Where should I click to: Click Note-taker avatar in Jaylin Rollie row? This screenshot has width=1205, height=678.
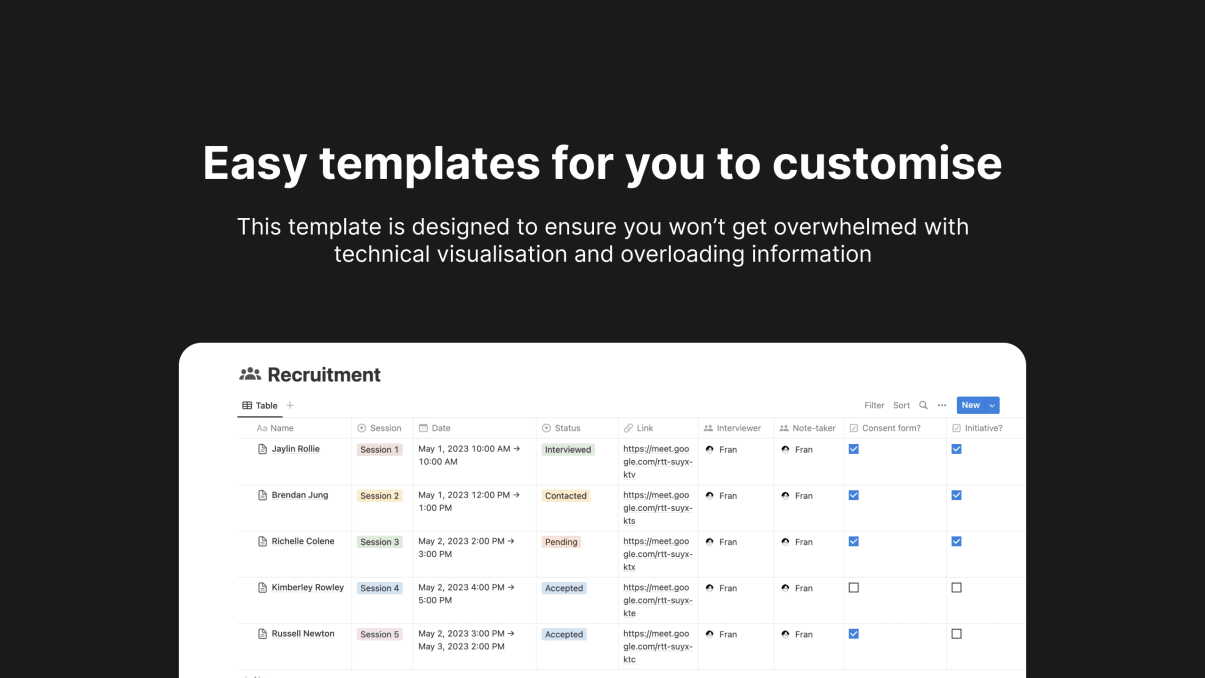pos(786,449)
